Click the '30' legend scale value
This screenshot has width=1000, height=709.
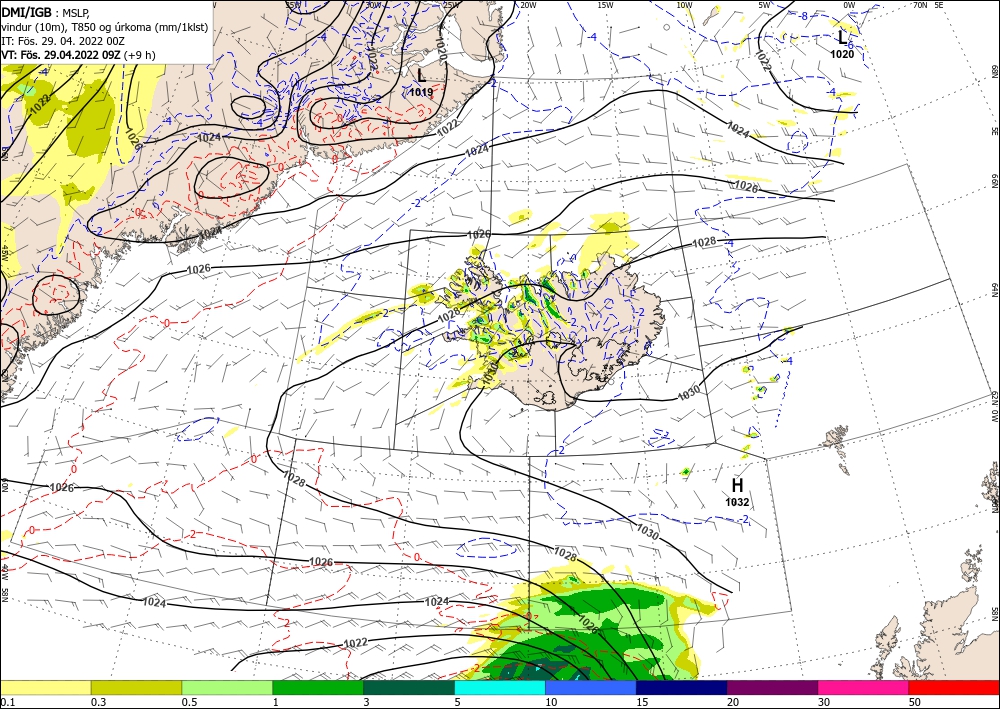point(824,702)
